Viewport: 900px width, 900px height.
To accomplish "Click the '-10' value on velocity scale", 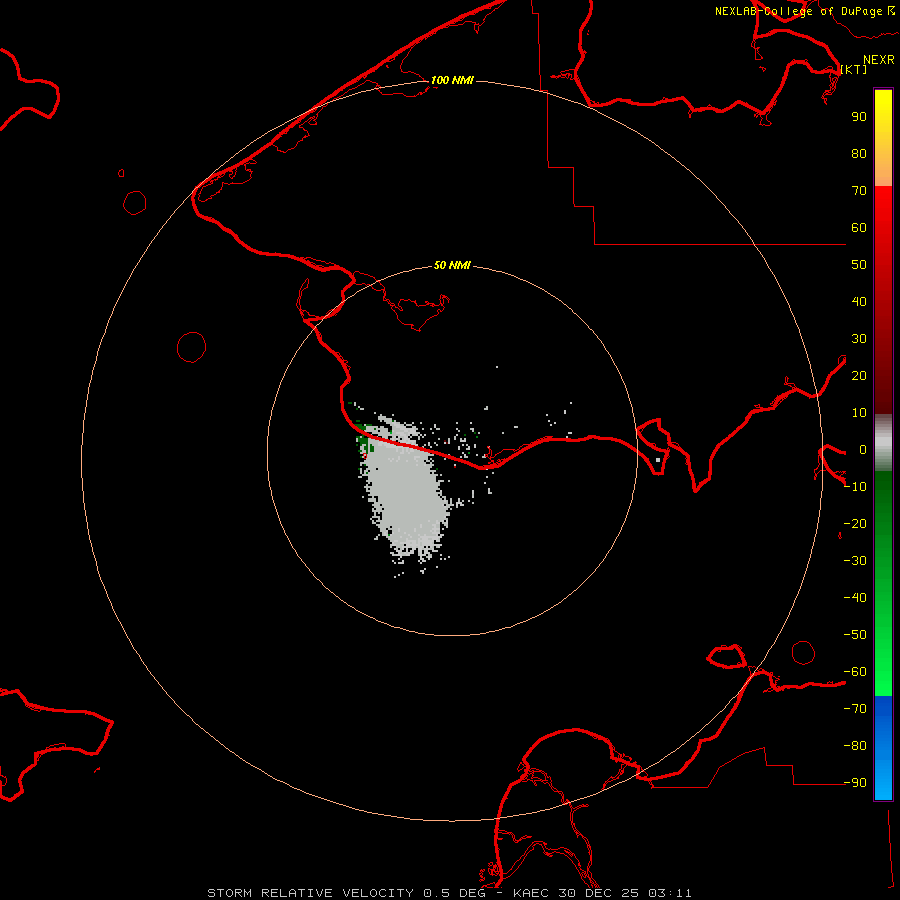I will pos(855,487).
